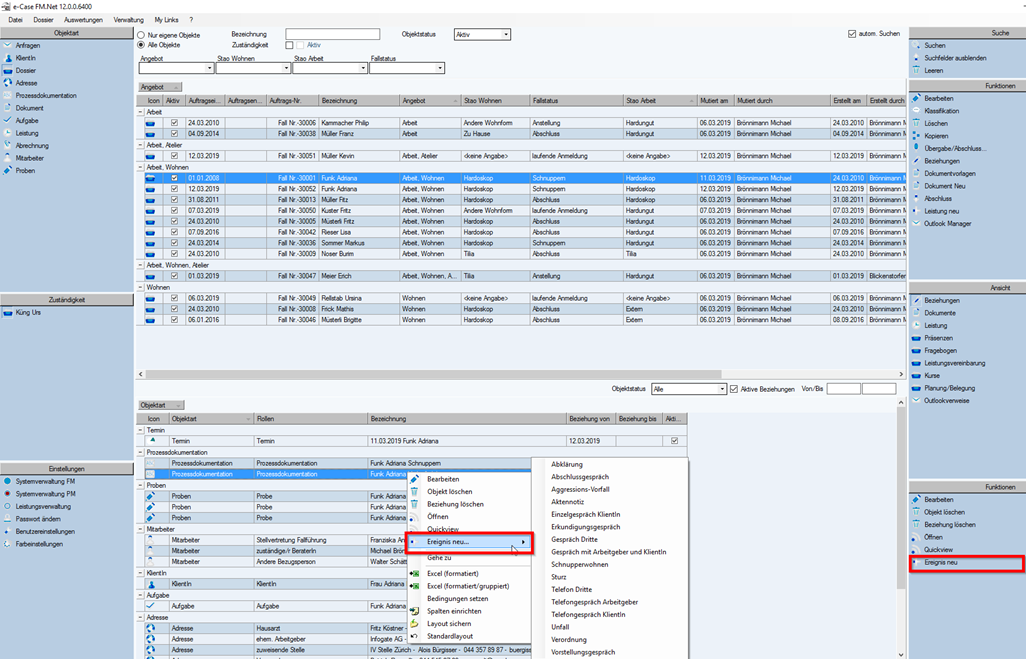Open Fallstatus filter dropdown
Image resolution: width=1026 pixels, height=659 pixels.
(x=440, y=68)
